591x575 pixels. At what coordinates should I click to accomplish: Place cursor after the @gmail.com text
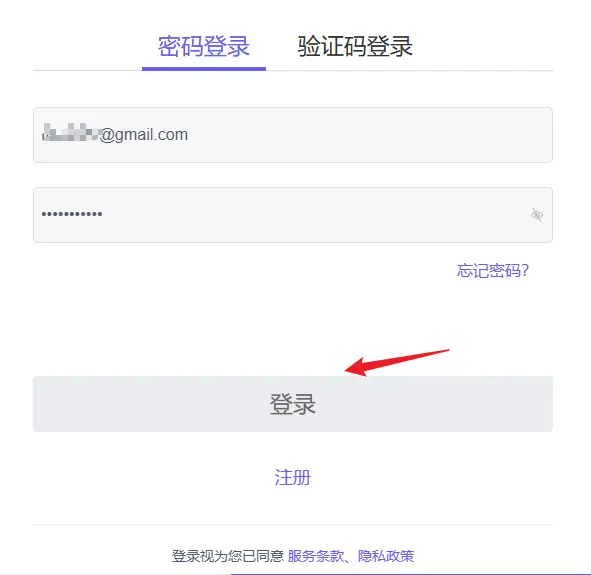(x=189, y=135)
